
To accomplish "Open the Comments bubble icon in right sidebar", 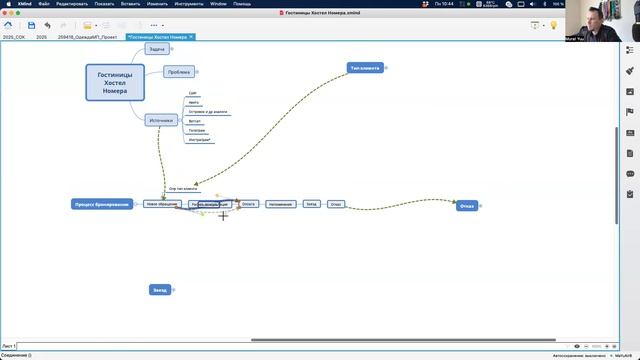I will [x=630, y=174].
